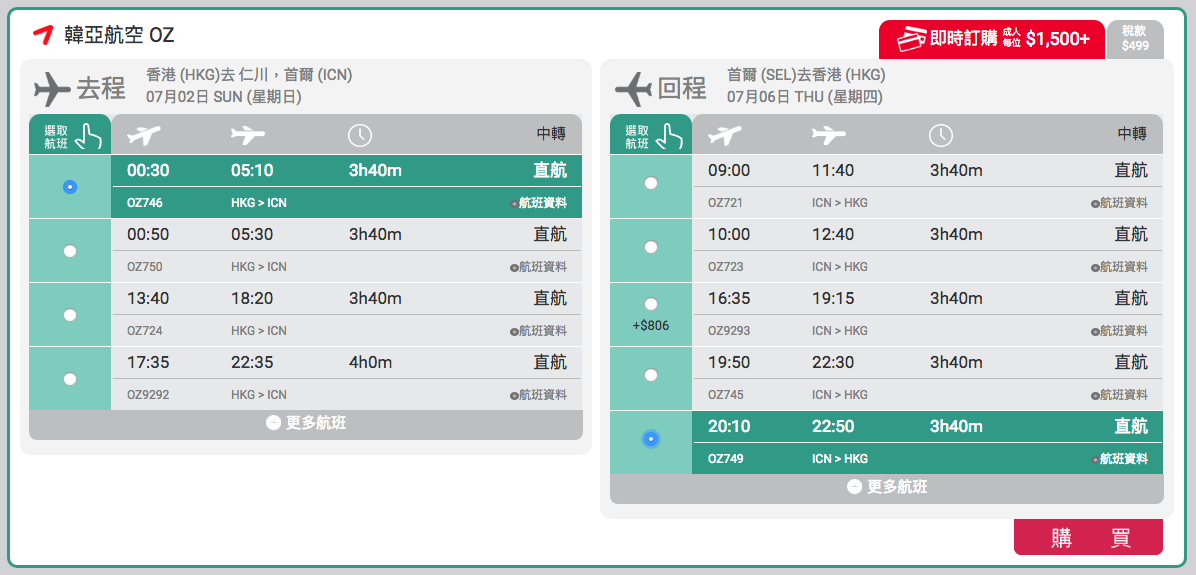This screenshot has width=1196, height=575.
Task: Click the 即時訂購 instant booking button
Action: 992,39
